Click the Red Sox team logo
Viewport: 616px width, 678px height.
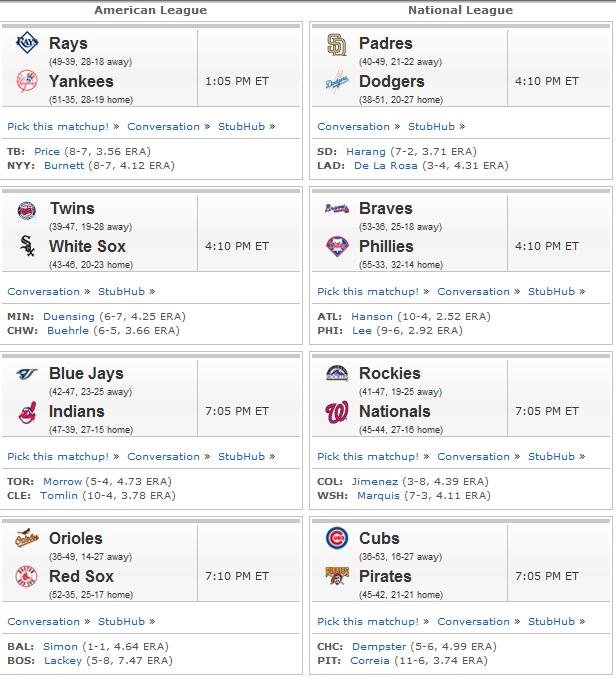[27, 576]
